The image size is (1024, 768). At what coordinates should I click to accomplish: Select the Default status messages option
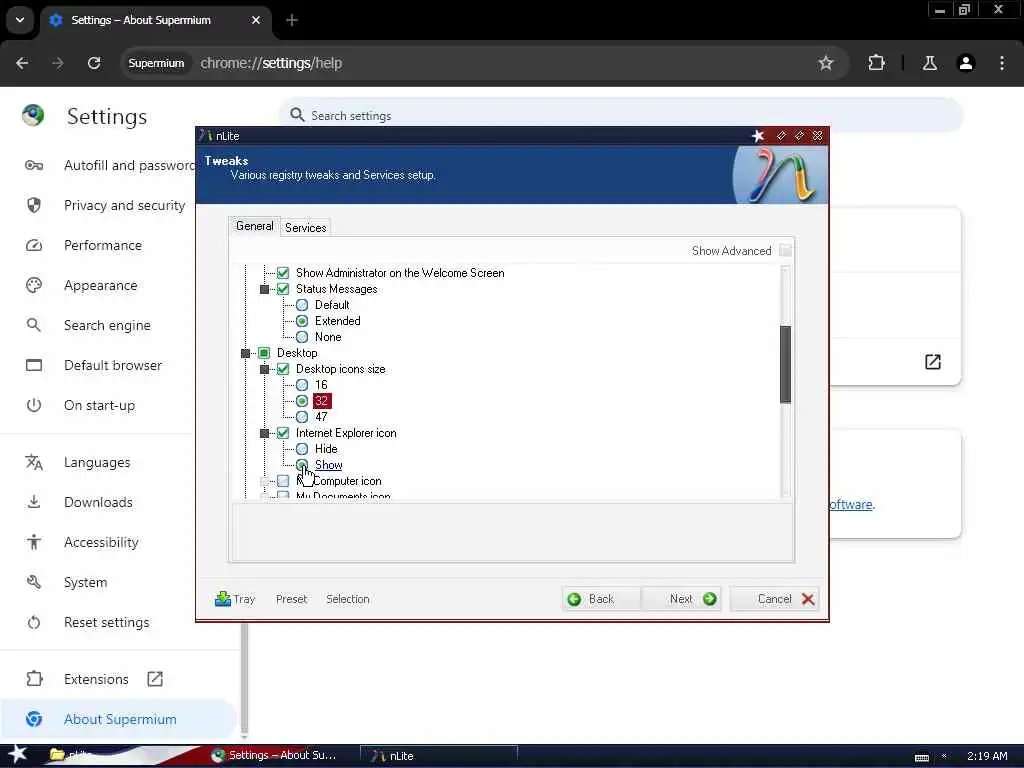tap(302, 305)
